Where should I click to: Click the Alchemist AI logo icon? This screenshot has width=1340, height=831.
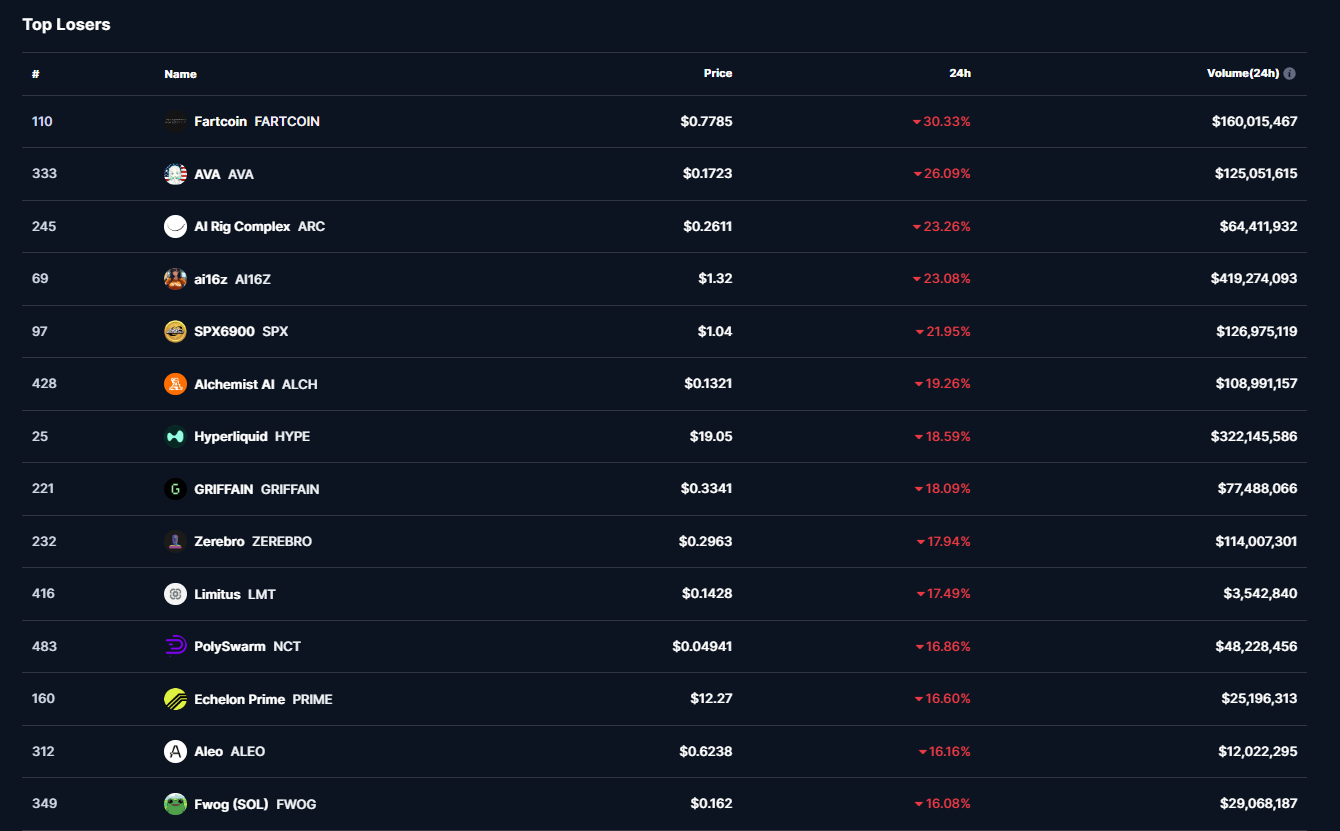(175, 384)
